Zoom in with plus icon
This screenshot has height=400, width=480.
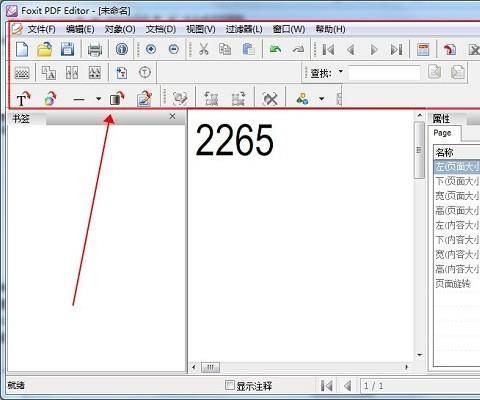[x=151, y=49]
